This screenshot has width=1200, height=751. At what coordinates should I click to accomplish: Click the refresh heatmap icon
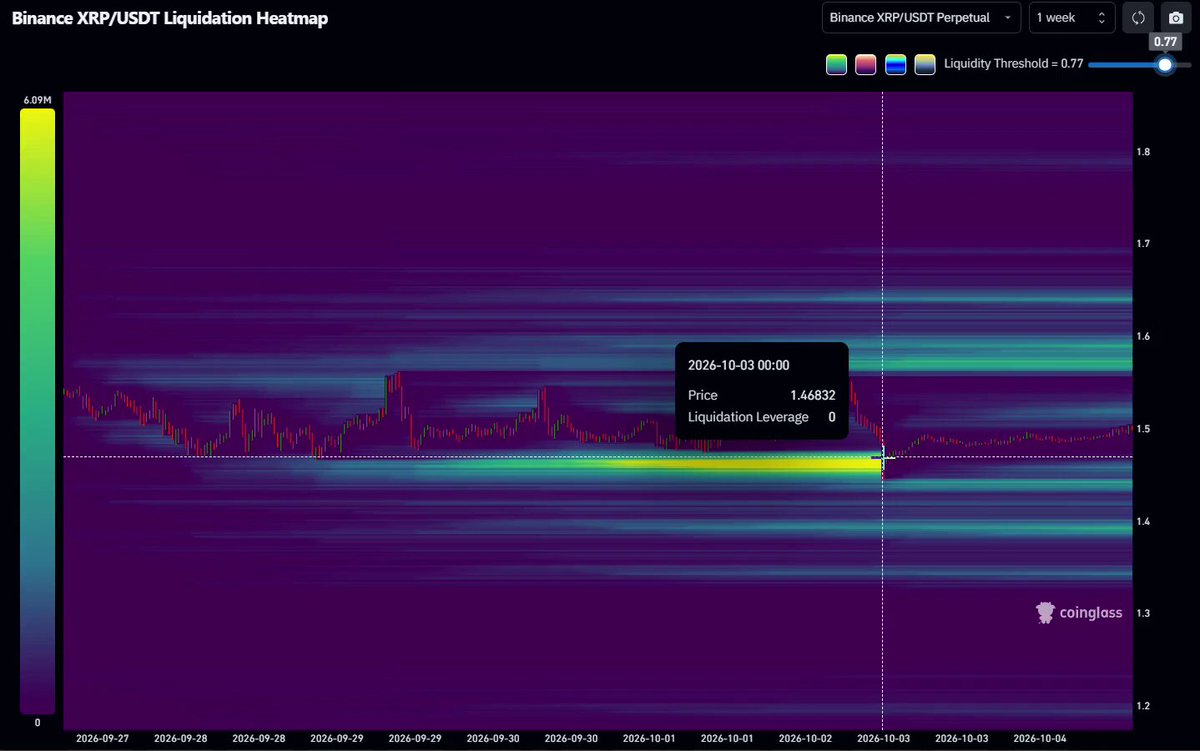pos(1138,17)
